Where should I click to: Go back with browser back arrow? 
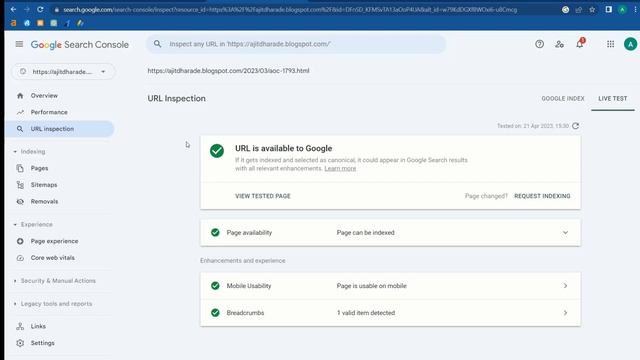click(13, 9)
